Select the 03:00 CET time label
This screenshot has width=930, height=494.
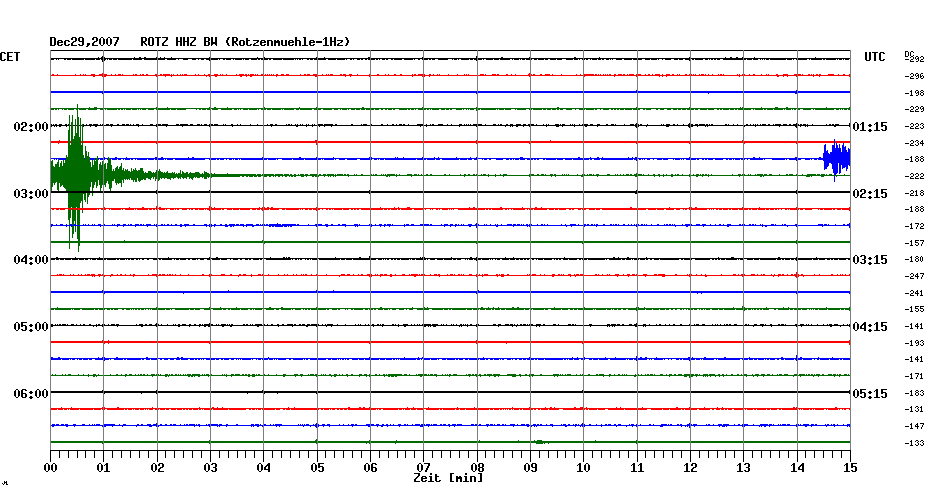[31, 193]
